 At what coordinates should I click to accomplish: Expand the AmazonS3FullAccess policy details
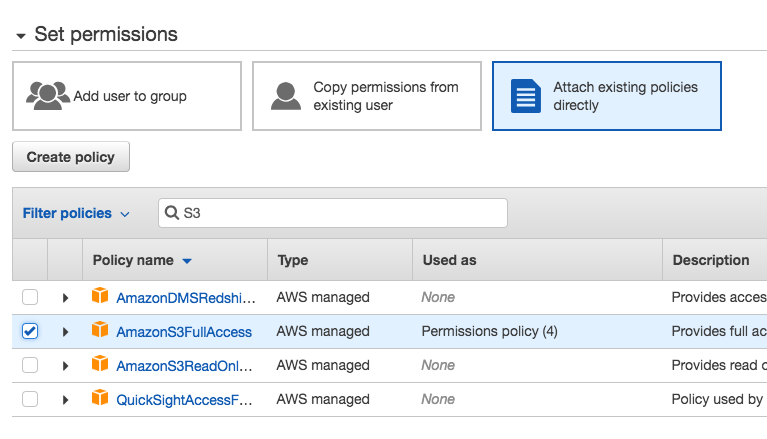click(65, 332)
